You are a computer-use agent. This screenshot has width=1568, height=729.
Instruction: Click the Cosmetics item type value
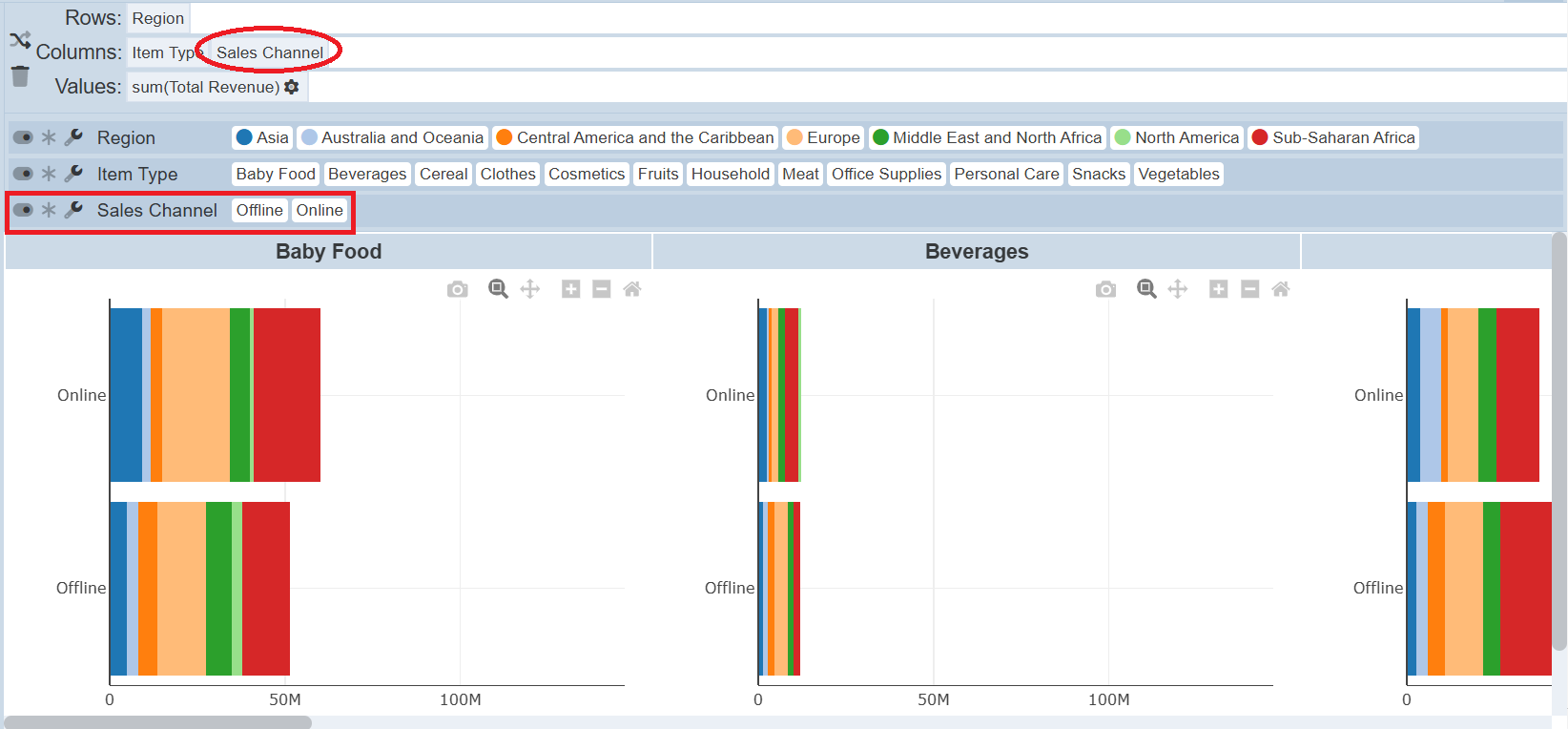(x=586, y=174)
